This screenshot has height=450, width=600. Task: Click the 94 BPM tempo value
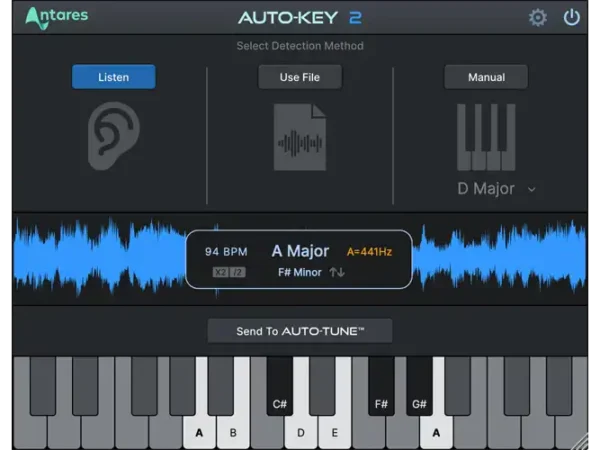(226, 252)
